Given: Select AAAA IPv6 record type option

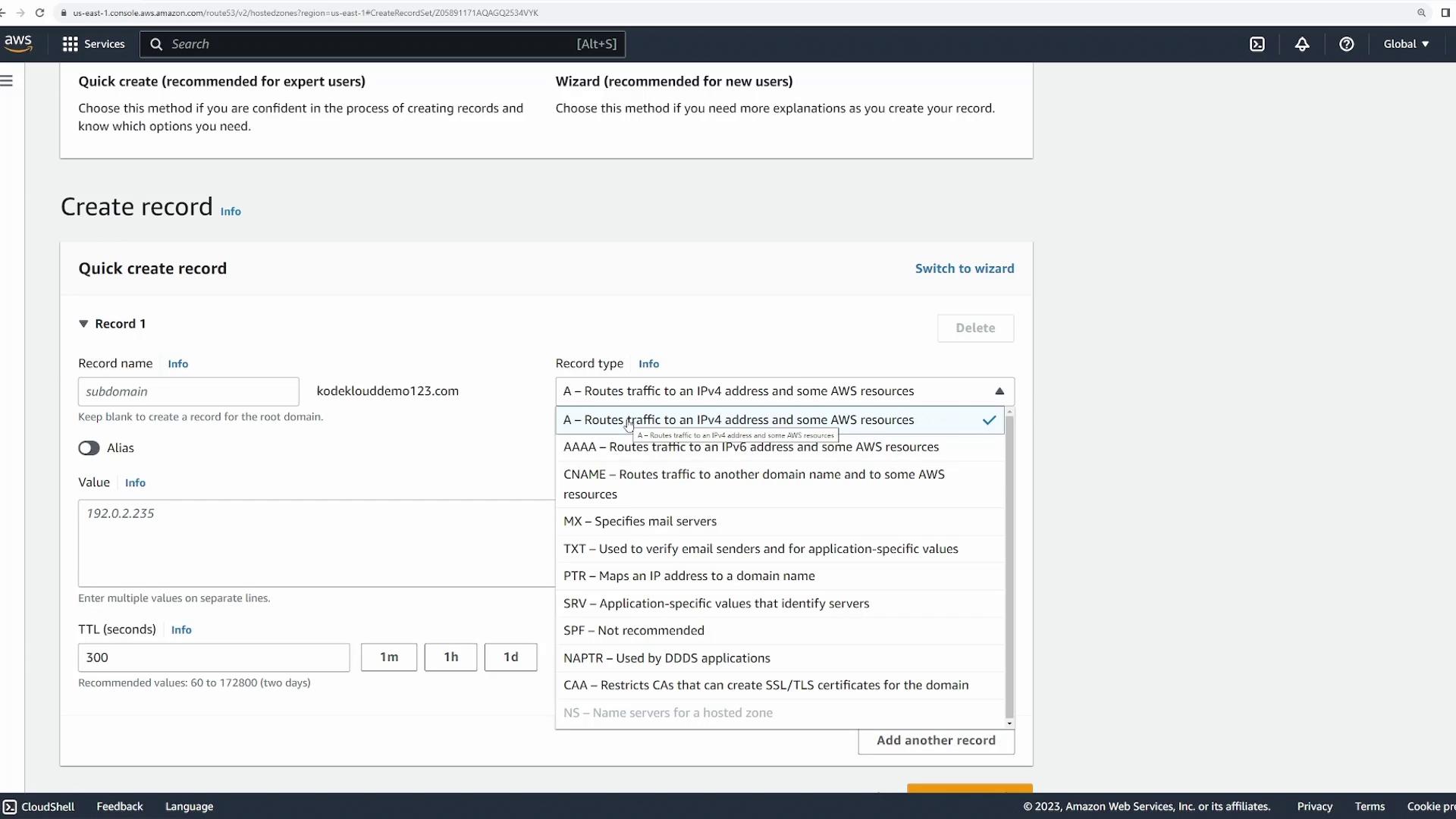Looking at the screenshot, I should pyautogui.click(x=751, y=447).
